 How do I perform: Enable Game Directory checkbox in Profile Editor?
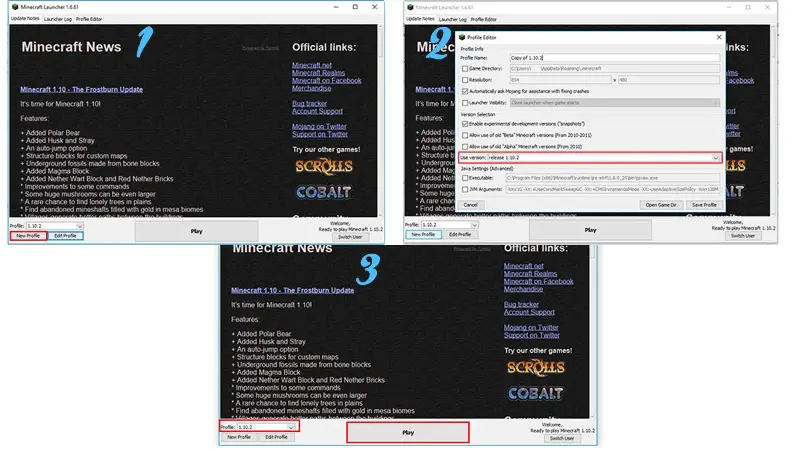click(x=465, y=68)
